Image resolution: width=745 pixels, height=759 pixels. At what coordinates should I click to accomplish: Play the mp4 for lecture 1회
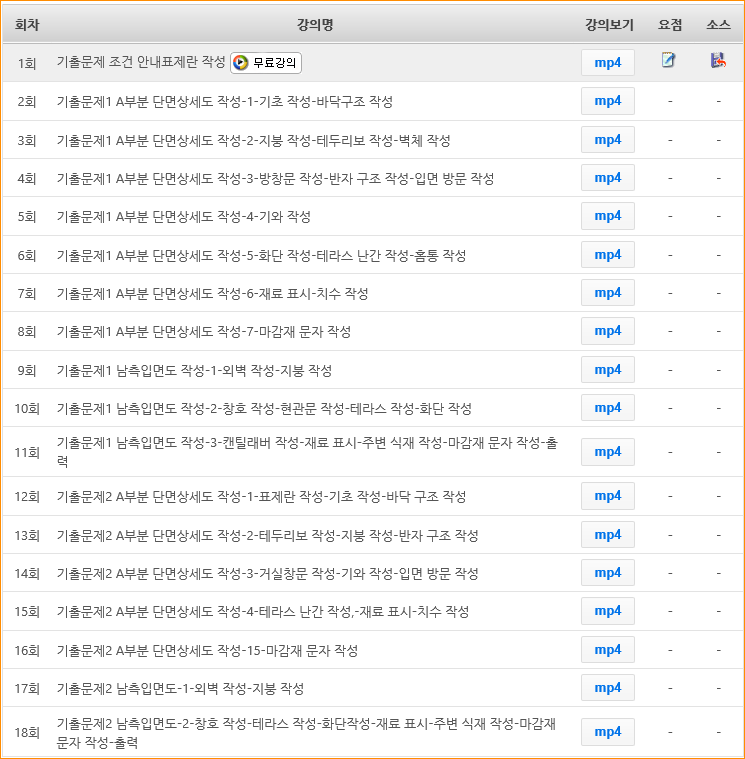point(607,63)
